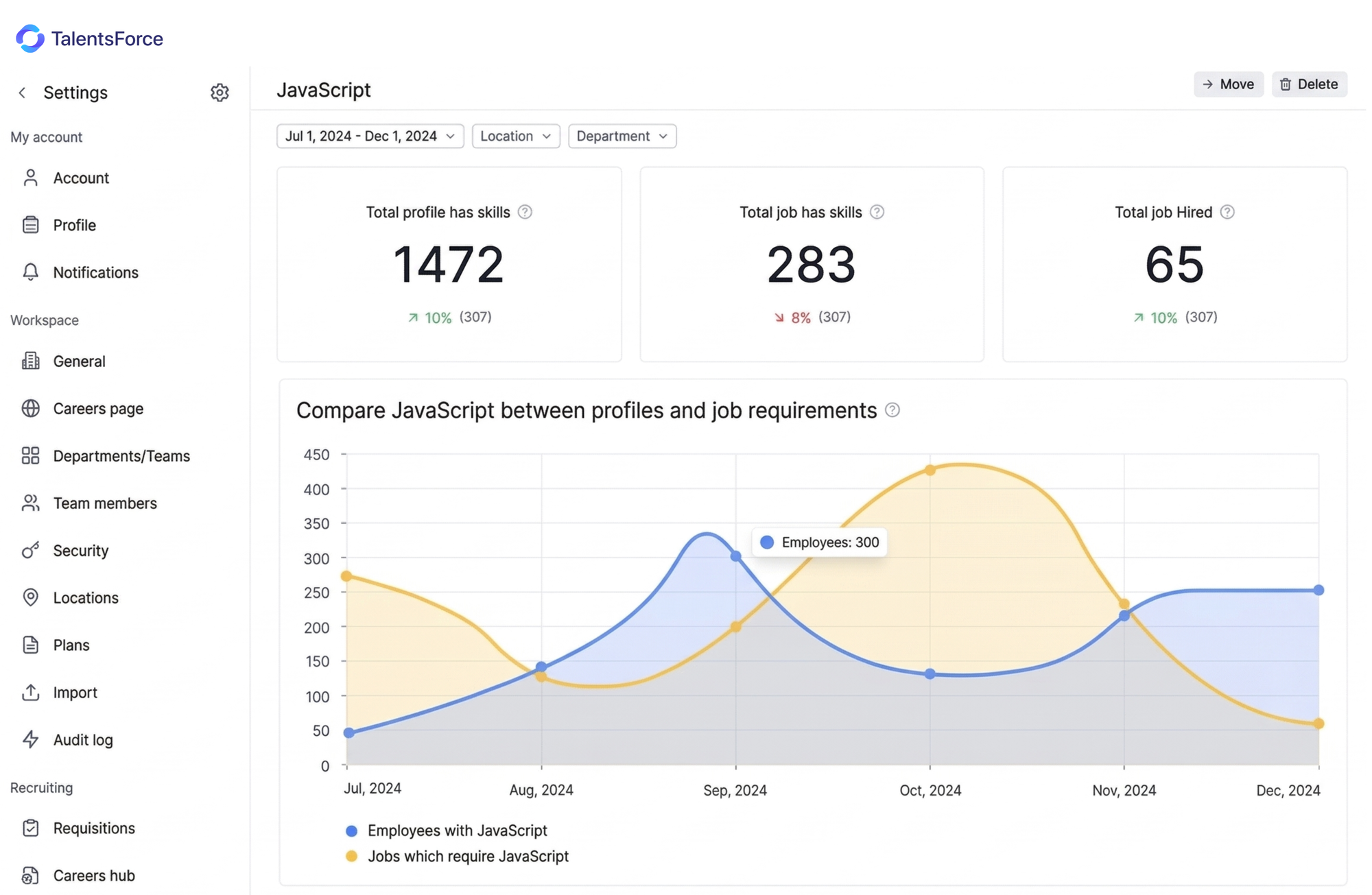1372x895 pixels.
Task: Click the help icon next to Total job Hired
Action: point(1228,212)
